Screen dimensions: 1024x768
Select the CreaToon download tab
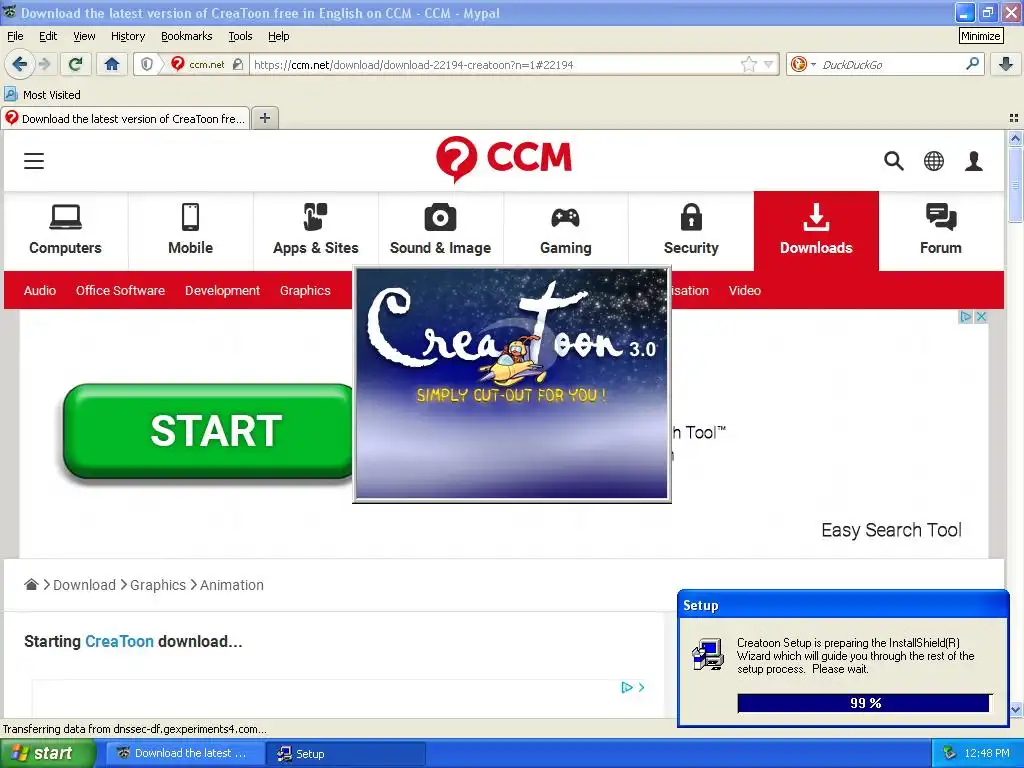tap(125, 118)
